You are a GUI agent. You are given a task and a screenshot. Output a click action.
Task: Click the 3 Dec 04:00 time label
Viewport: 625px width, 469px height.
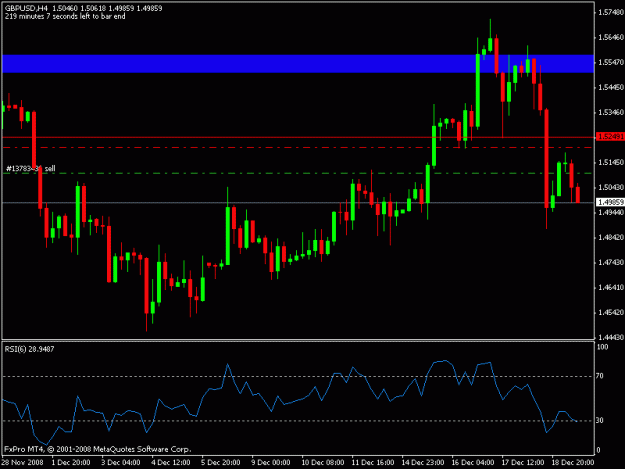pos(121,463)
